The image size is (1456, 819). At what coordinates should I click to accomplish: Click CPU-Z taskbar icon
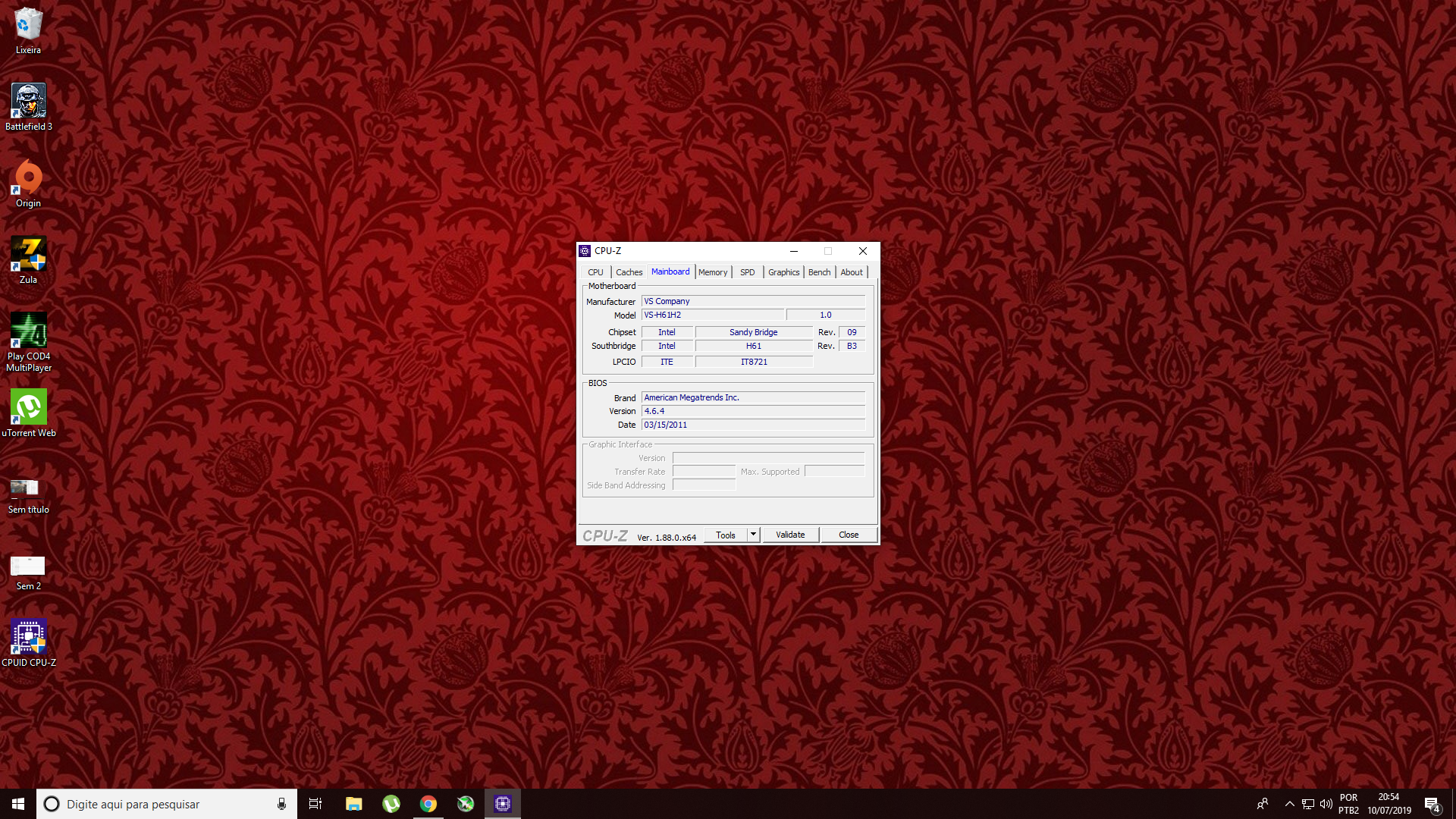[503, 804]
